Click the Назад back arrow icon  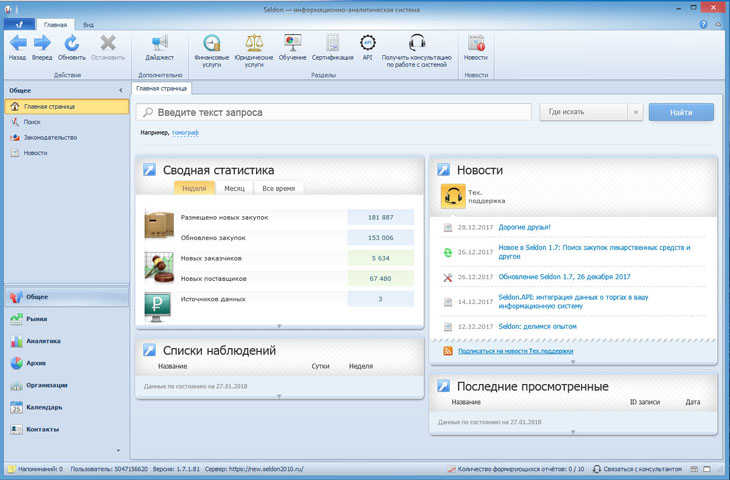pyautogui.click(x=17, y=43)
